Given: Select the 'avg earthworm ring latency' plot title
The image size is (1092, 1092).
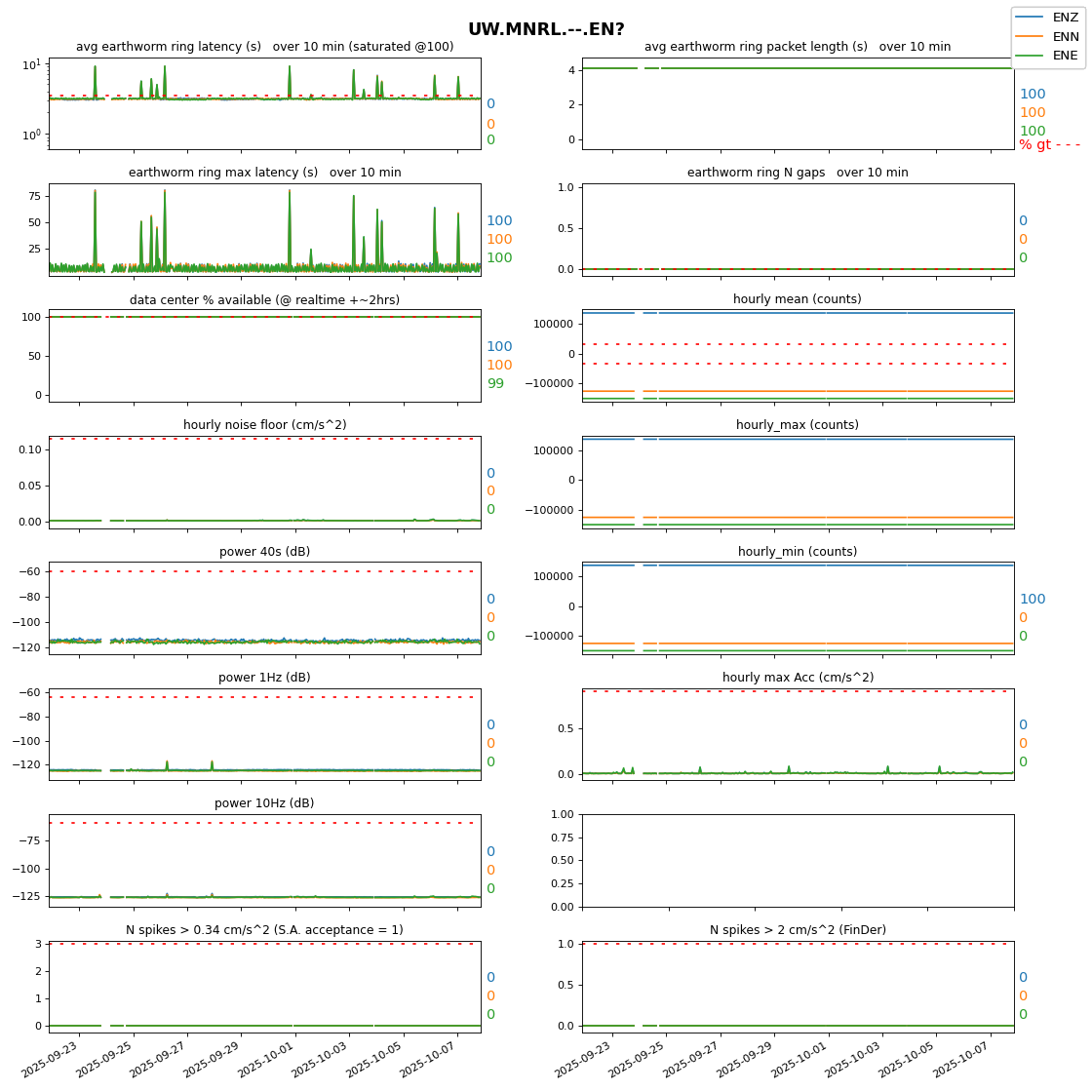Looking at the screenshot, I should [x=264, y=47].
